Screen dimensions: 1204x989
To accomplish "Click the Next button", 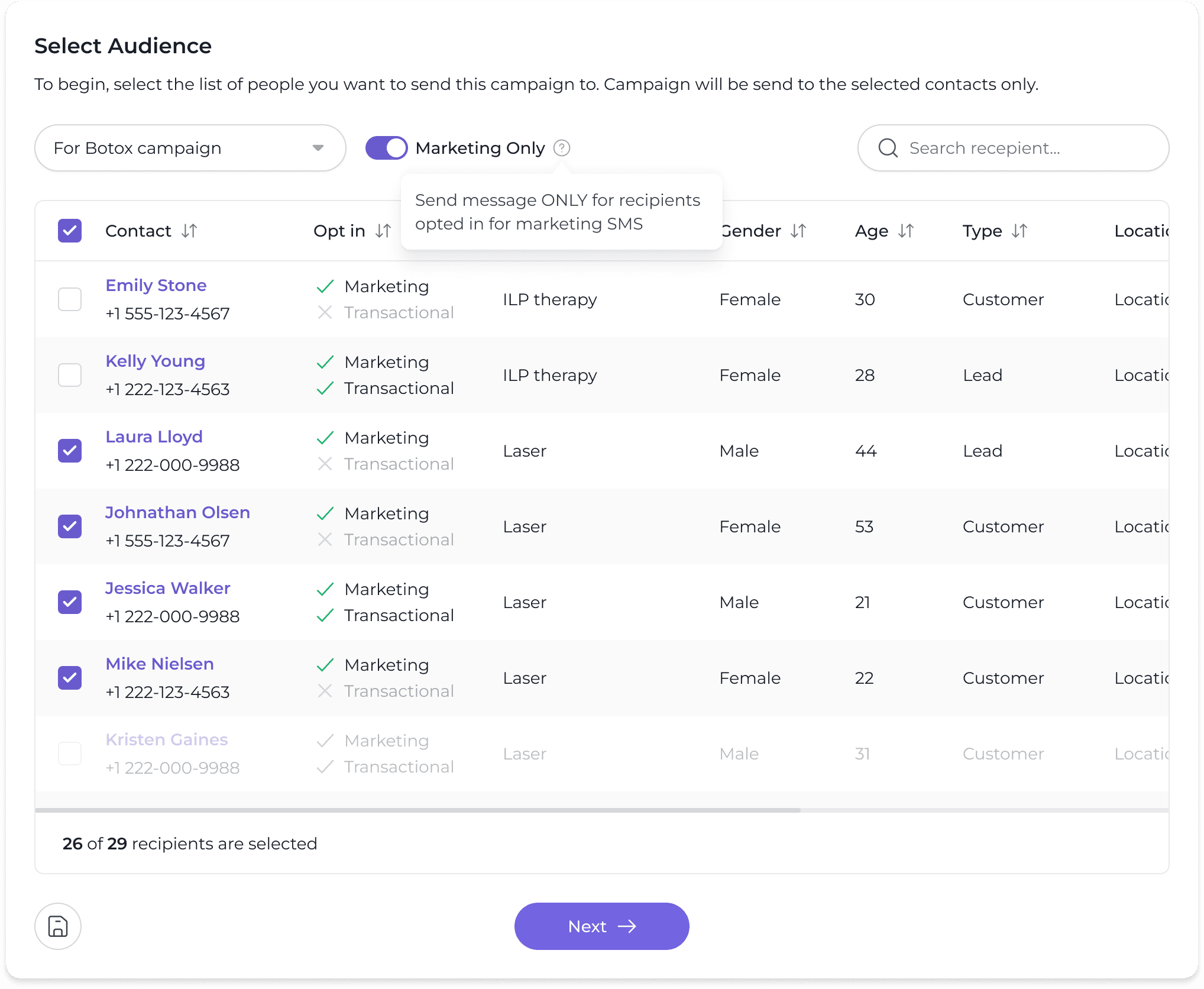I will pos(601,926).
